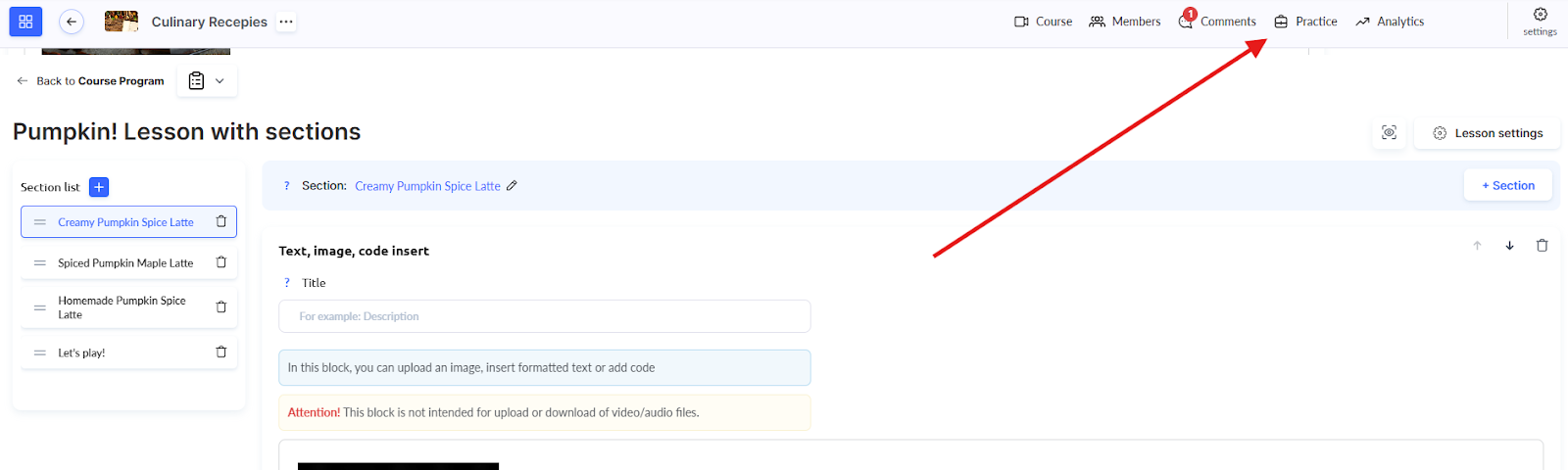Click the + Section button
Viewport: 1568px width, 470px height.
pyautogui.click(x=1507, y=185)
